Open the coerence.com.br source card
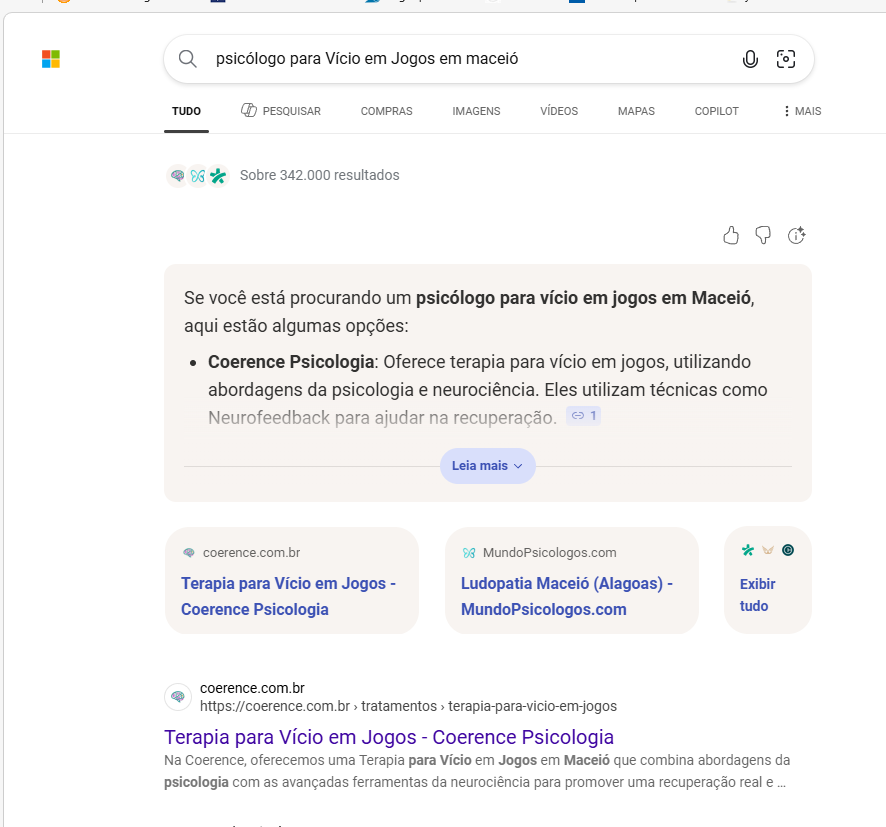This screenshot has height=827, width=886. click(x=292, y=580)
